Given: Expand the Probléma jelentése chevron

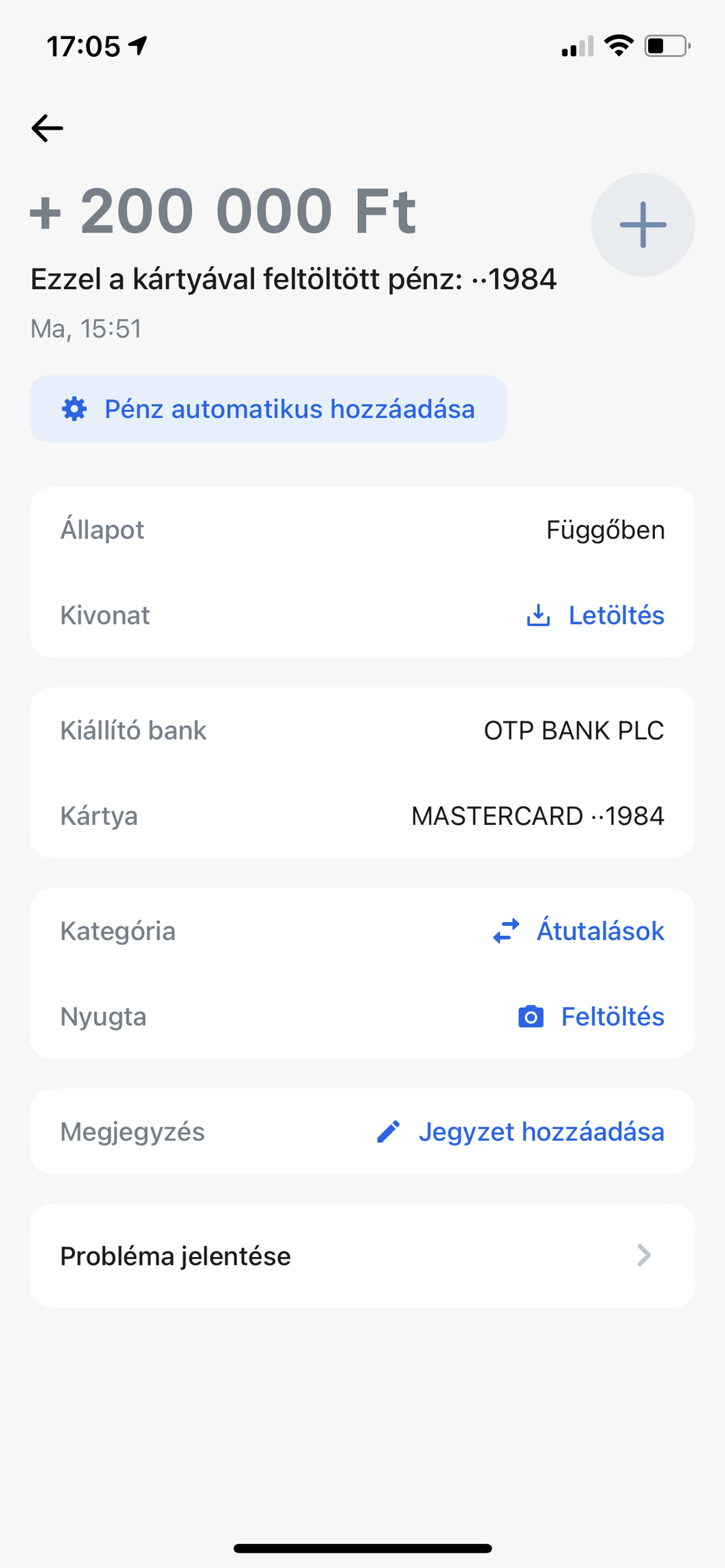Looking at the screenshot, I should (643, 1255).
